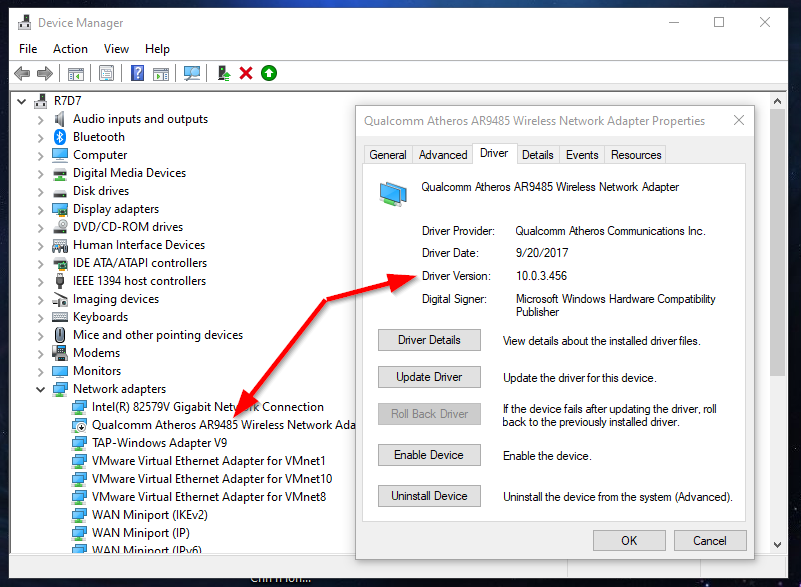
Task: Select VMware Virtual Ethernet Adapter for VMnet8
Action: (x=208, y=497)
